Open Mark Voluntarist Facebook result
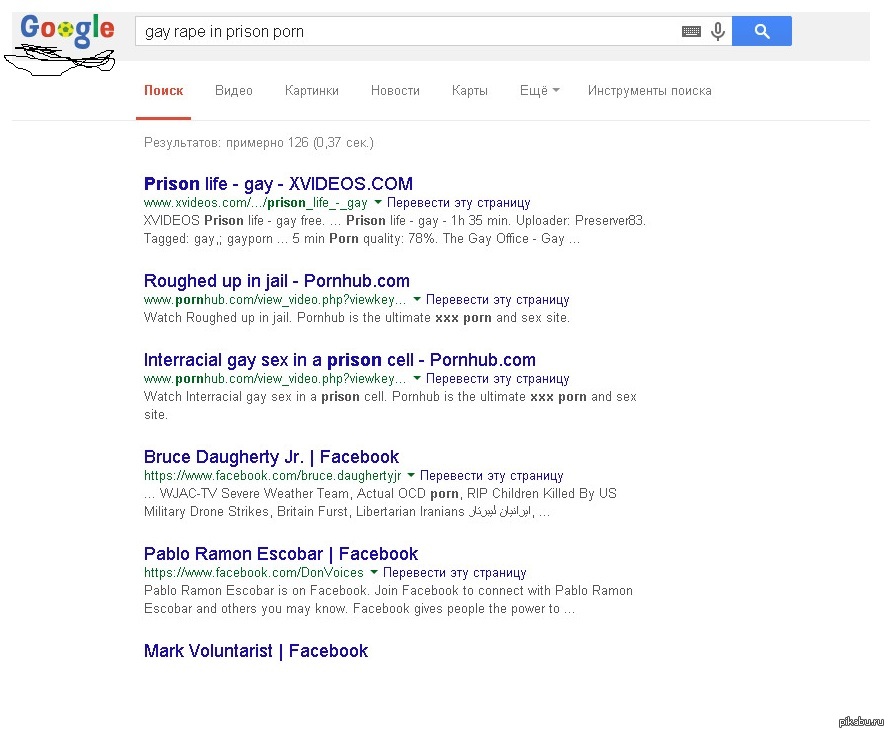Viewport: 889px width, 733px height. tap(256, 651)
